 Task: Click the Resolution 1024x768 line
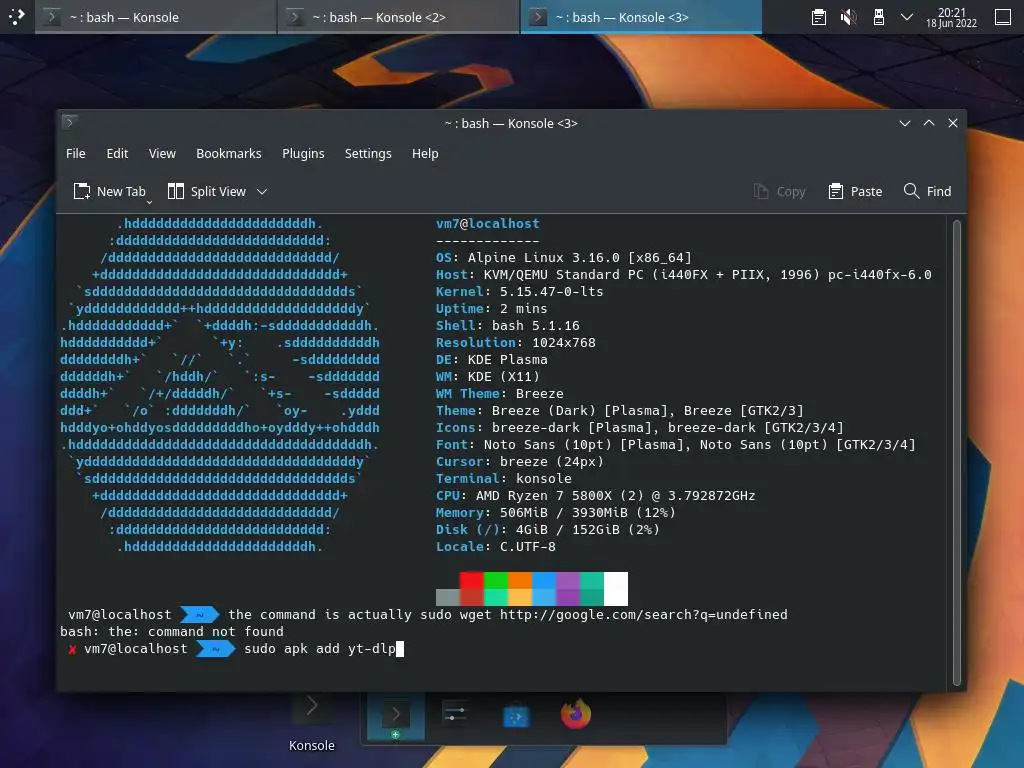click(x=516, y=342)
